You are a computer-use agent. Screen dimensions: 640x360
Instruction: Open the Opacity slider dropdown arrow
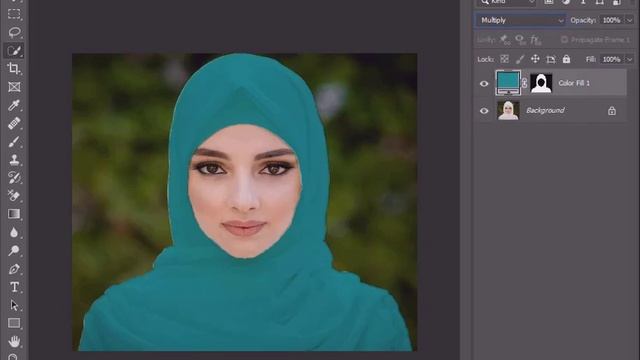click(x=630, y=20)
